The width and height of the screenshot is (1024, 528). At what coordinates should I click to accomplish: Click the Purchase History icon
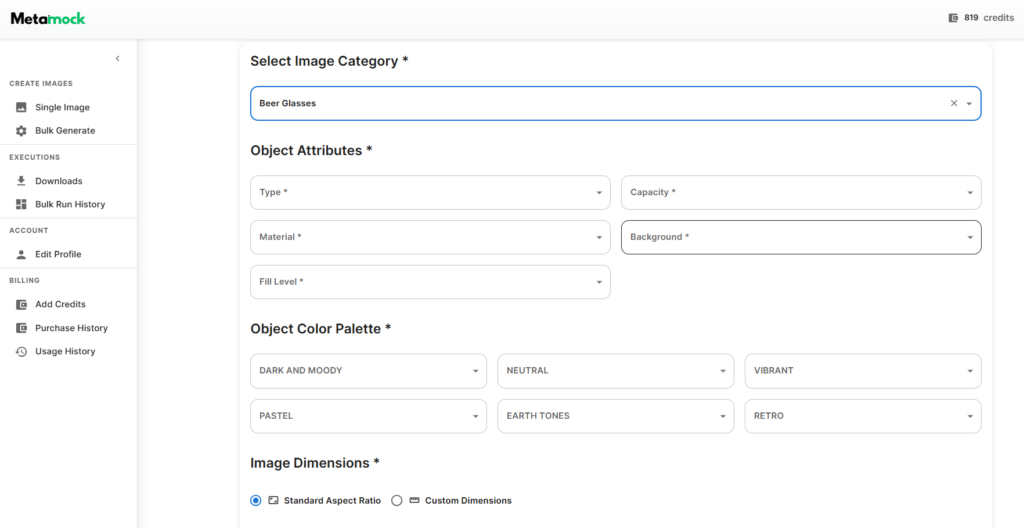21,328
